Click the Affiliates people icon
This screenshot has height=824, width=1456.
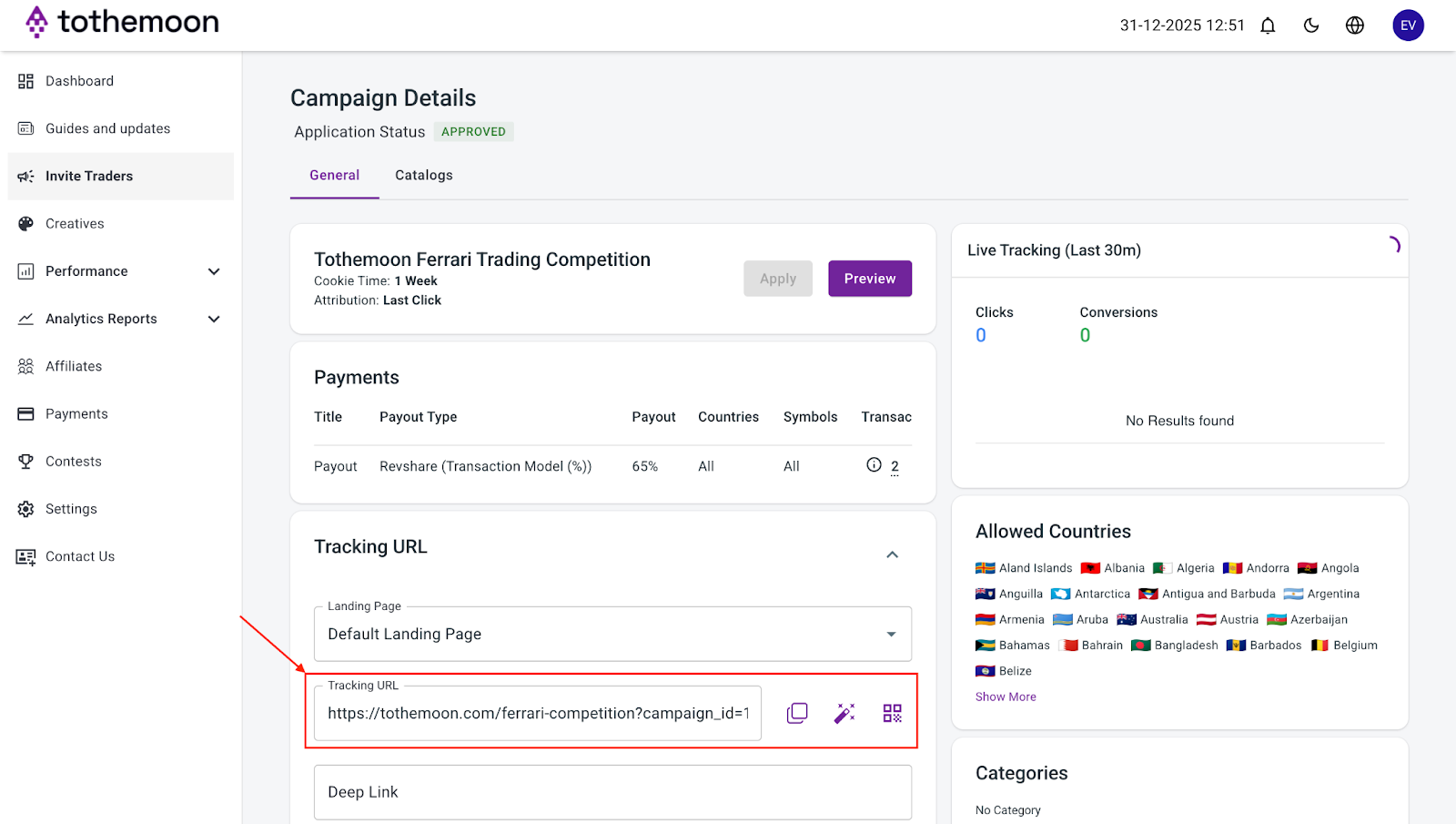click(x=25, y=366)
